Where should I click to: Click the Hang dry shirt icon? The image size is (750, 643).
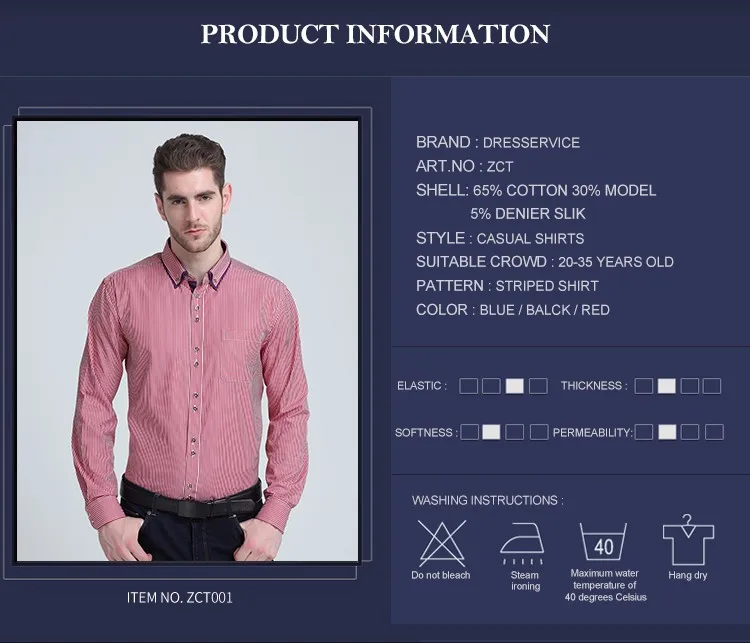coord(688,540)
